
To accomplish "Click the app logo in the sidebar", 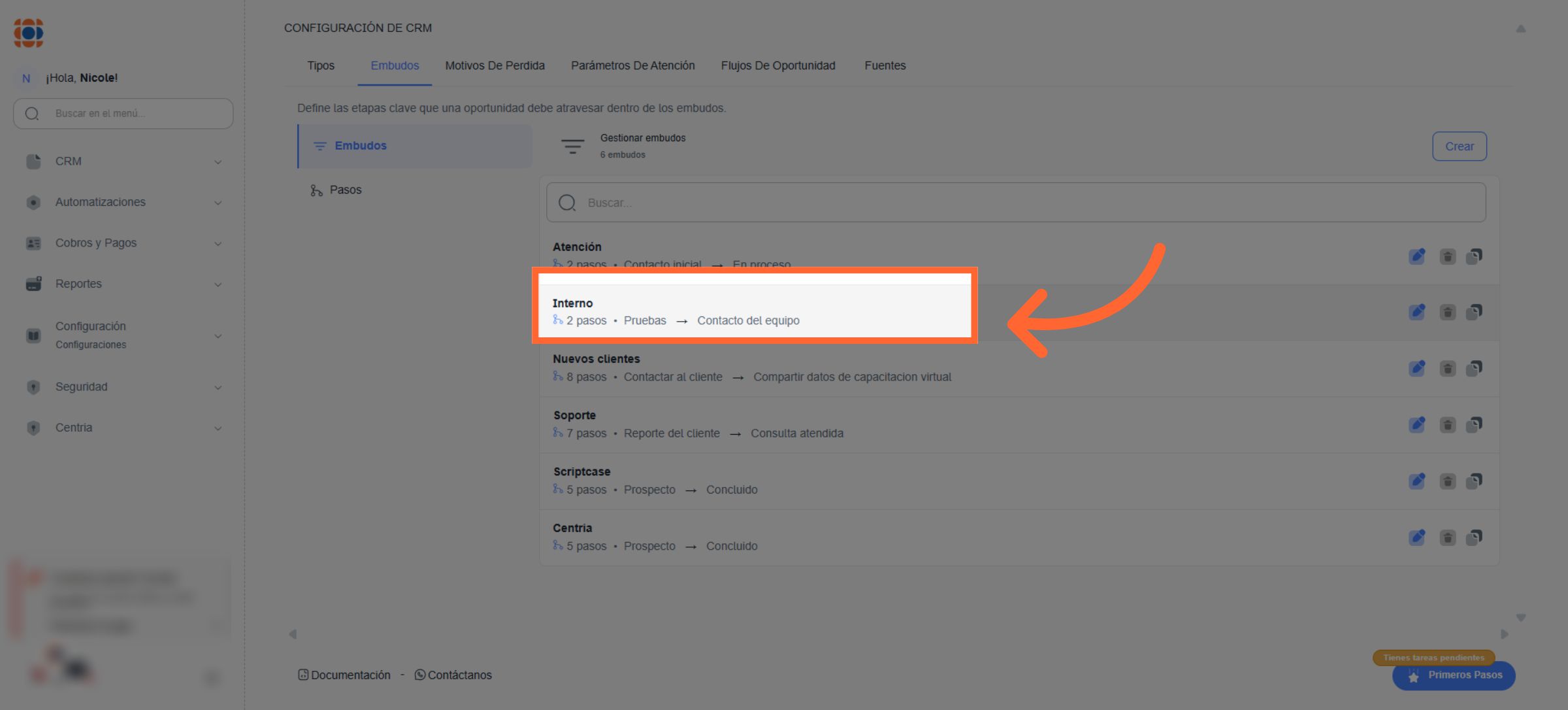I will tap(28, 33).
